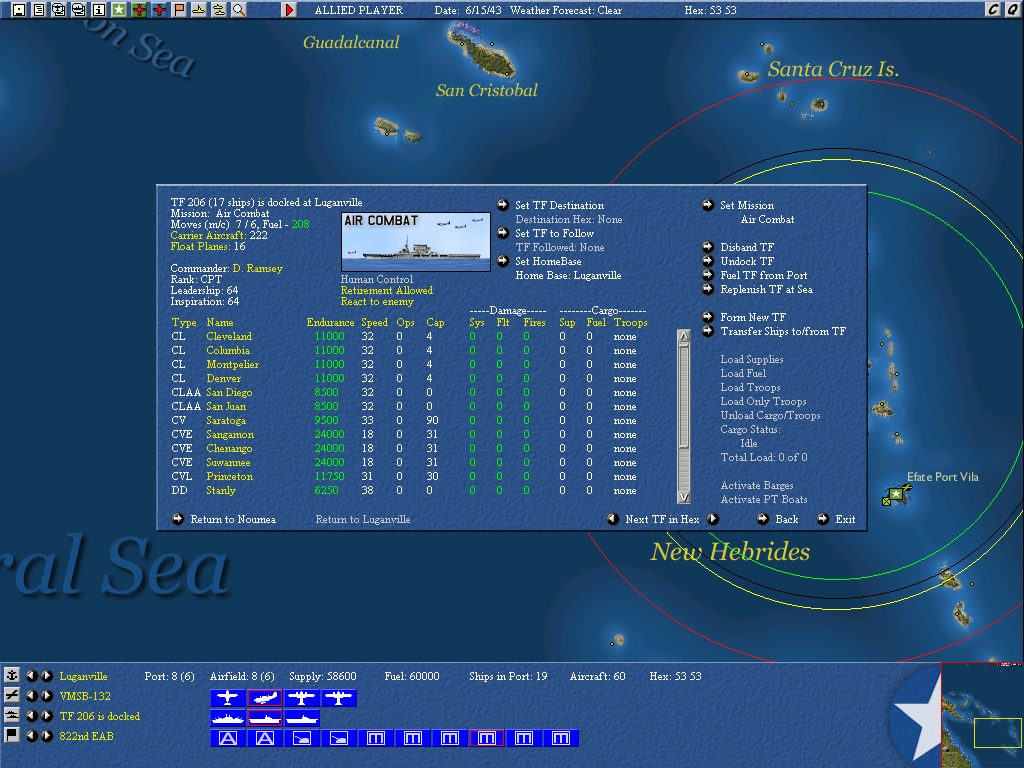
Task: Click the ship list scrollbar up arrow
Action: coord(684,336)
